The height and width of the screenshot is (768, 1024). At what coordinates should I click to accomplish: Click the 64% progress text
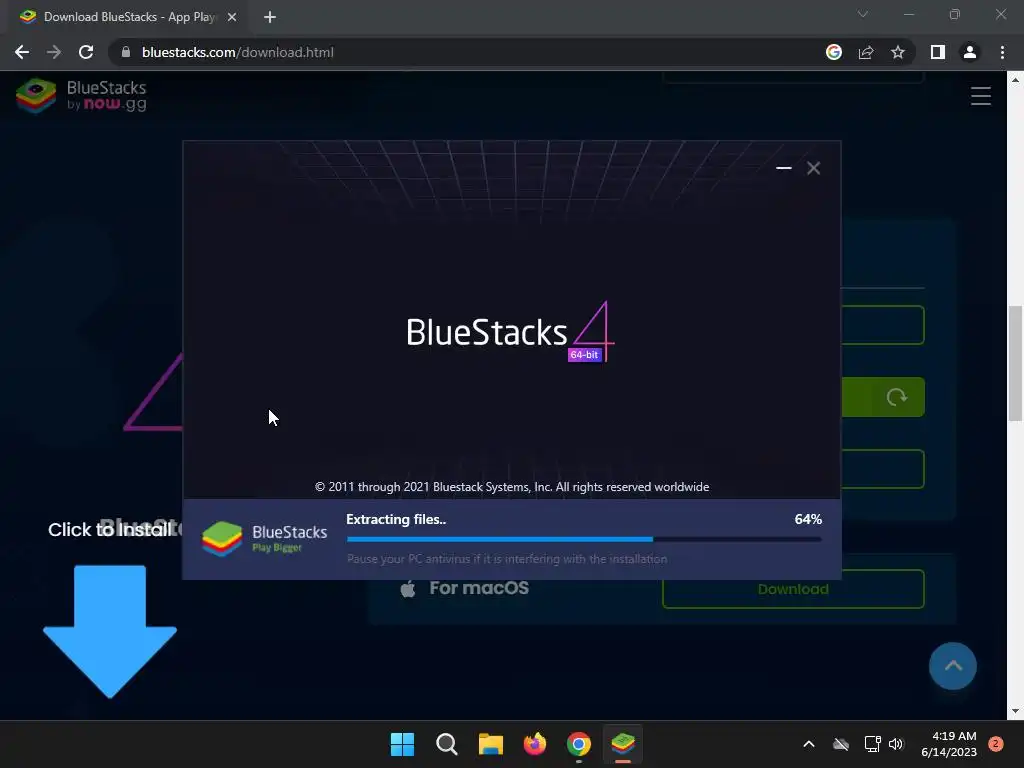pos(808,519)
